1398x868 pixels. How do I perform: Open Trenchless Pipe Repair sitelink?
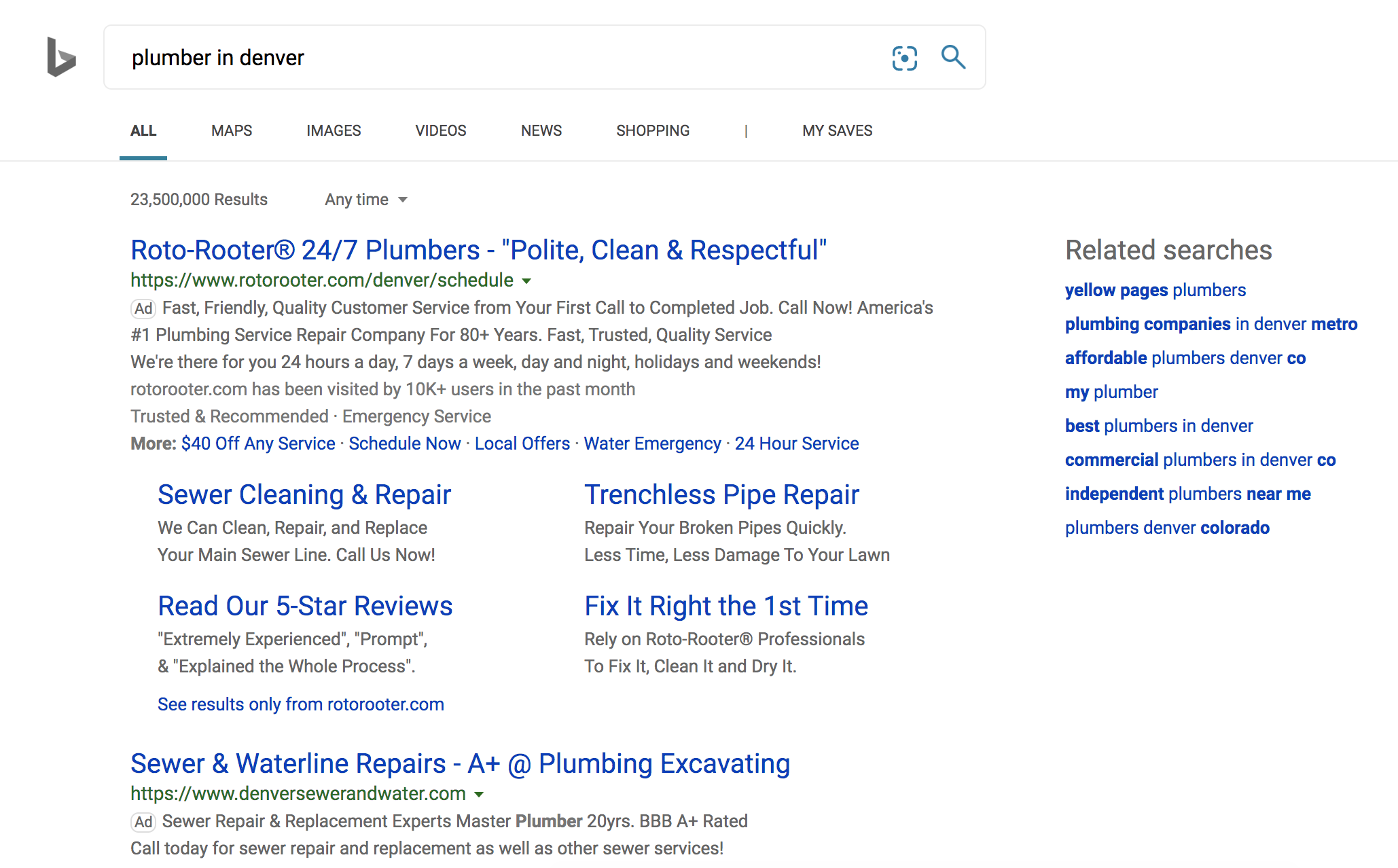pos(721,494)
